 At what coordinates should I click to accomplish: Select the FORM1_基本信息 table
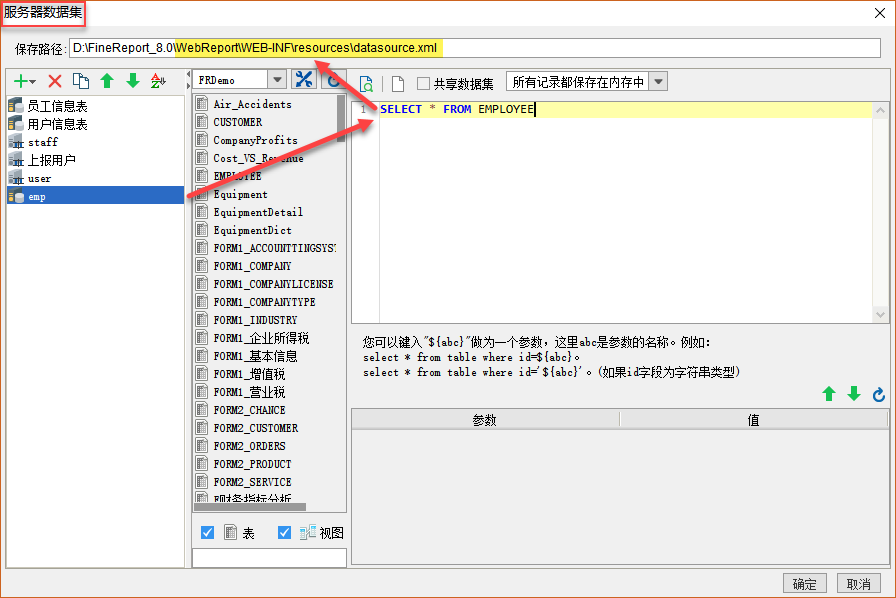point(255,356)
